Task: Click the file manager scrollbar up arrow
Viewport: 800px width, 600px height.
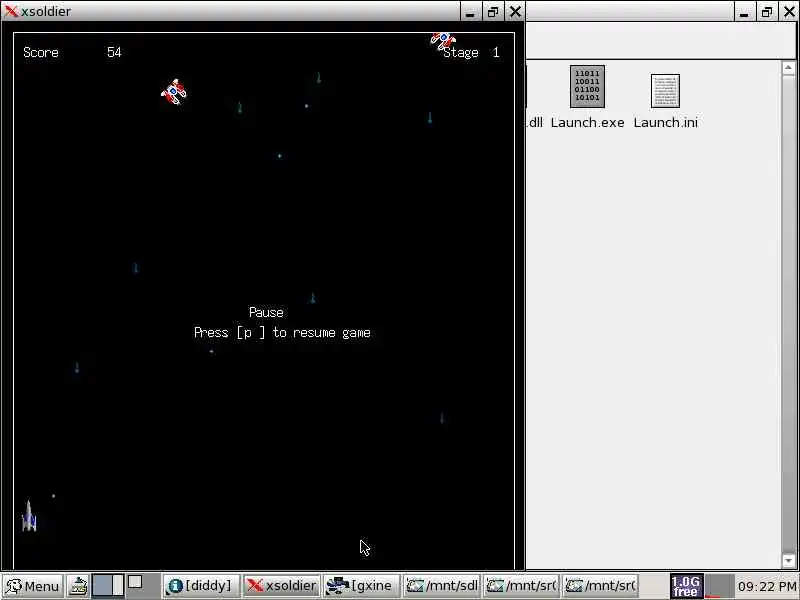Action: point(788,68)
